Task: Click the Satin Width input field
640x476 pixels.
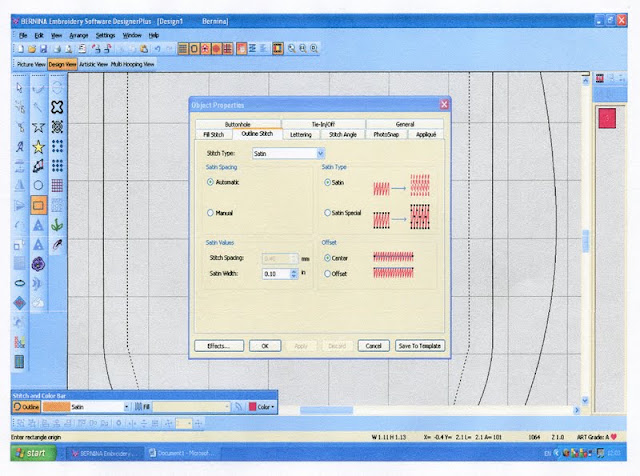Action: point(276,274)
